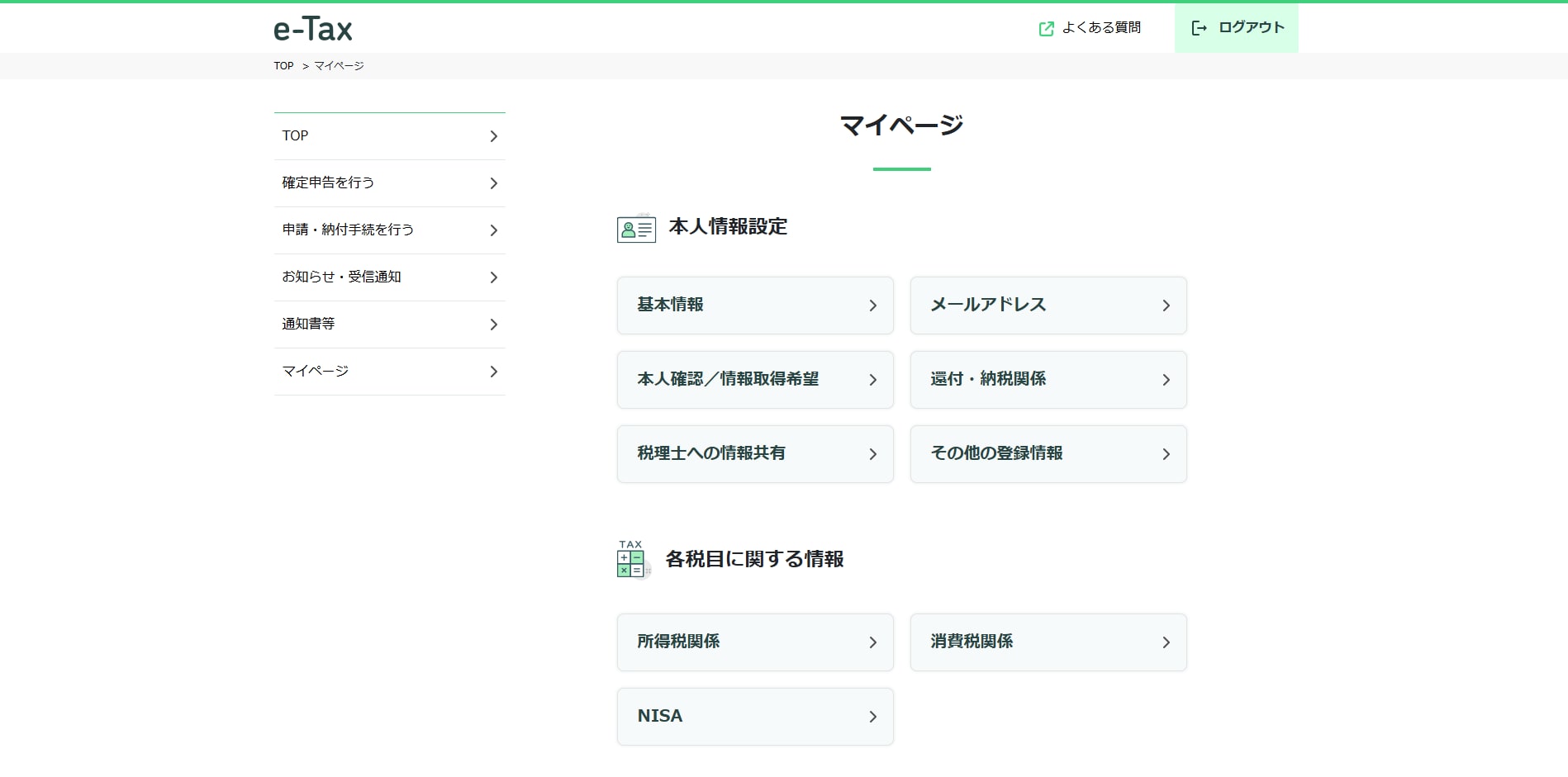Viewport: 1568px width, 777px height.
Task: Click the chevron beside sidebar マイページ
Action: [493, 372]
